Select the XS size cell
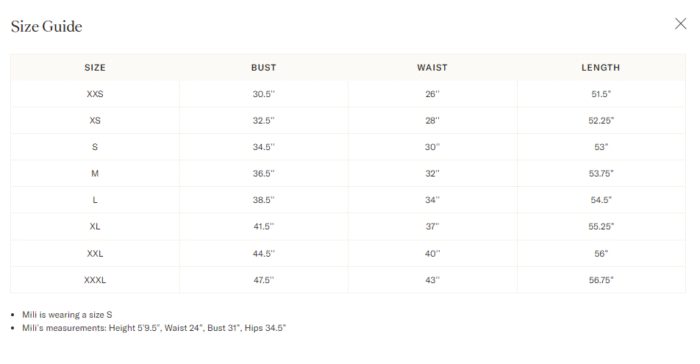Viewport: 700px width, 364px height. pyautogui.click(x=95, y=120)
